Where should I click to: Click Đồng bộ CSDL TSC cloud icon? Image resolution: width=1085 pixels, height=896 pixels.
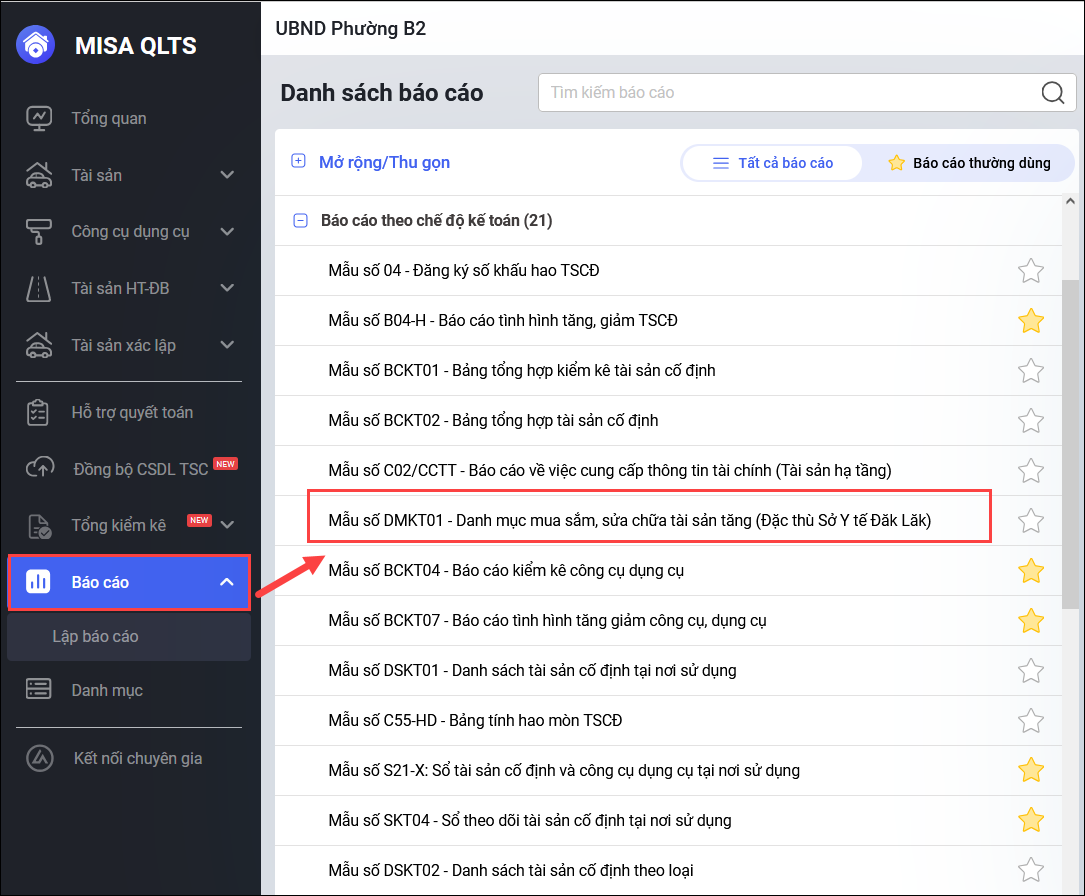pos(40,468)
